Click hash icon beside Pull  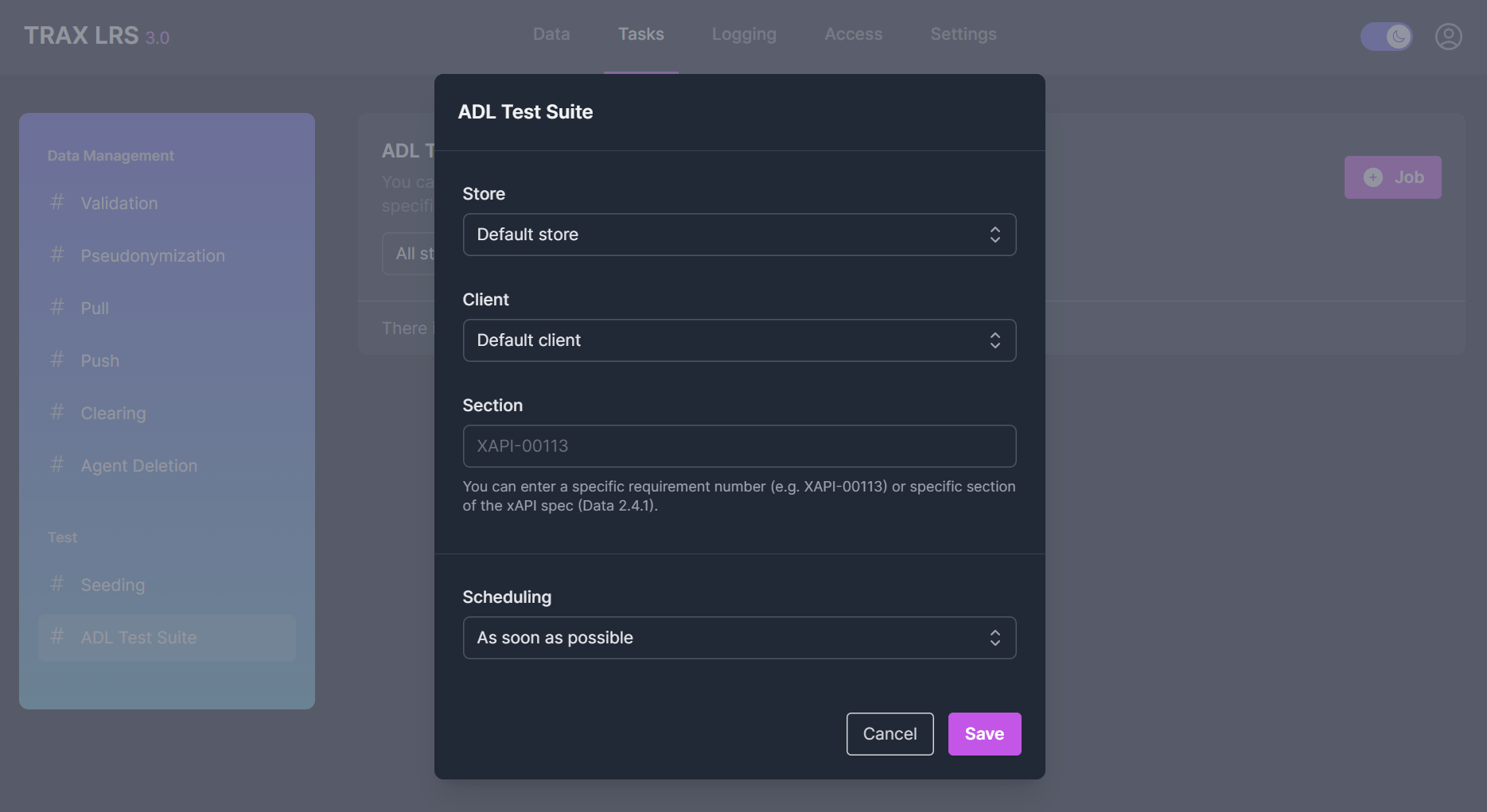click(x=57, y=307)
